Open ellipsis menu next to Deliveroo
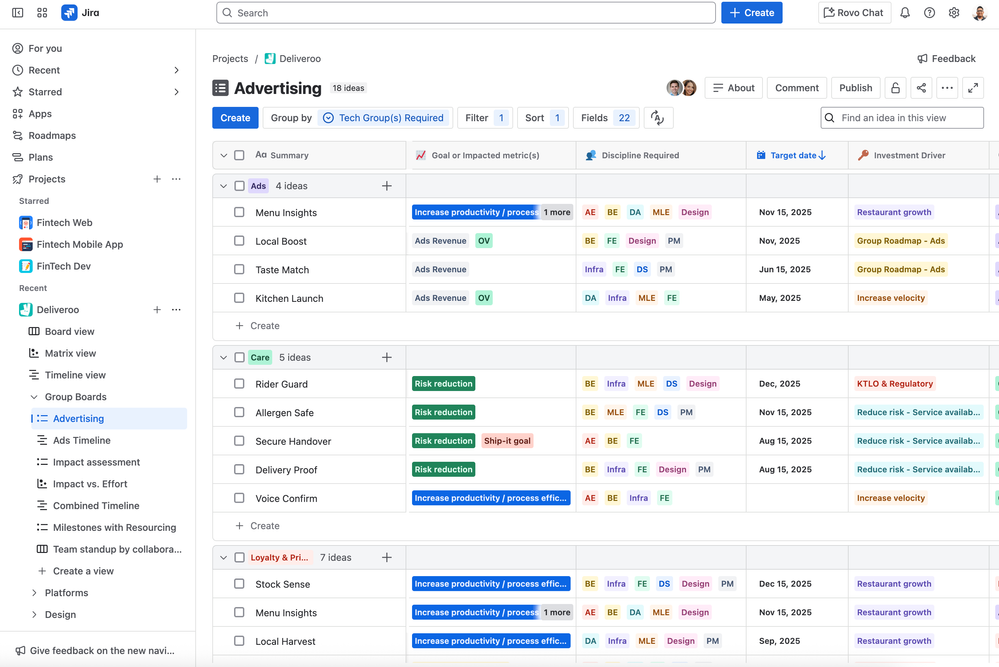Screen dimensions: 999x667 (176, 310)
